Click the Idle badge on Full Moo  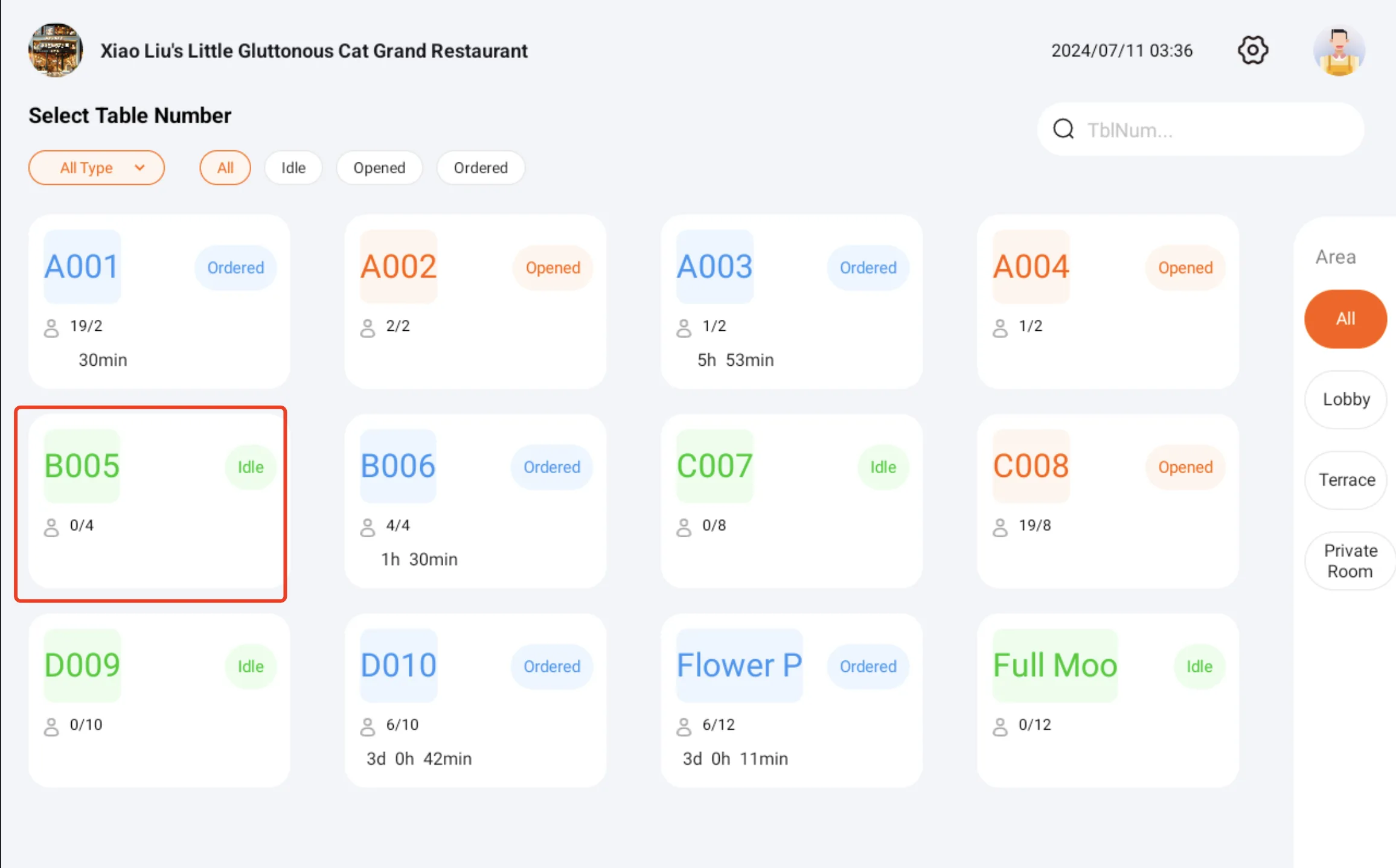click(x=1200, y=666)
